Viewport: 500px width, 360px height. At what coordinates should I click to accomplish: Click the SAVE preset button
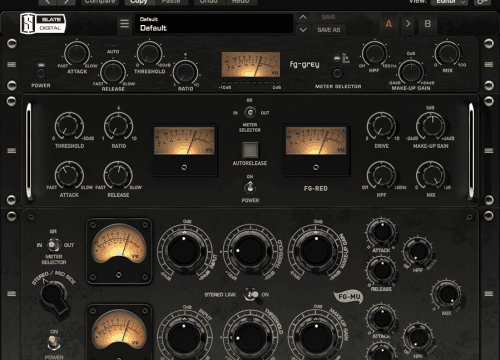[x=329, y=17]
